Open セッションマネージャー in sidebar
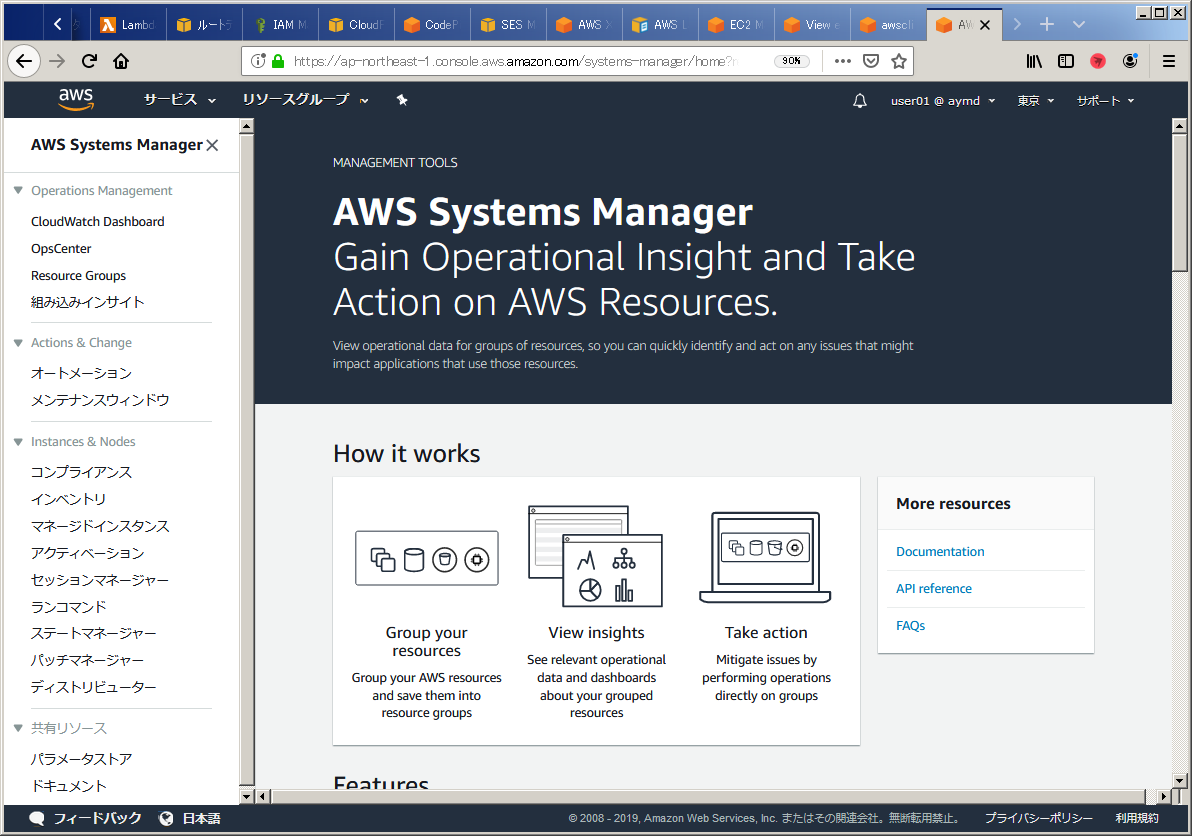 click(x=100, y=580)
